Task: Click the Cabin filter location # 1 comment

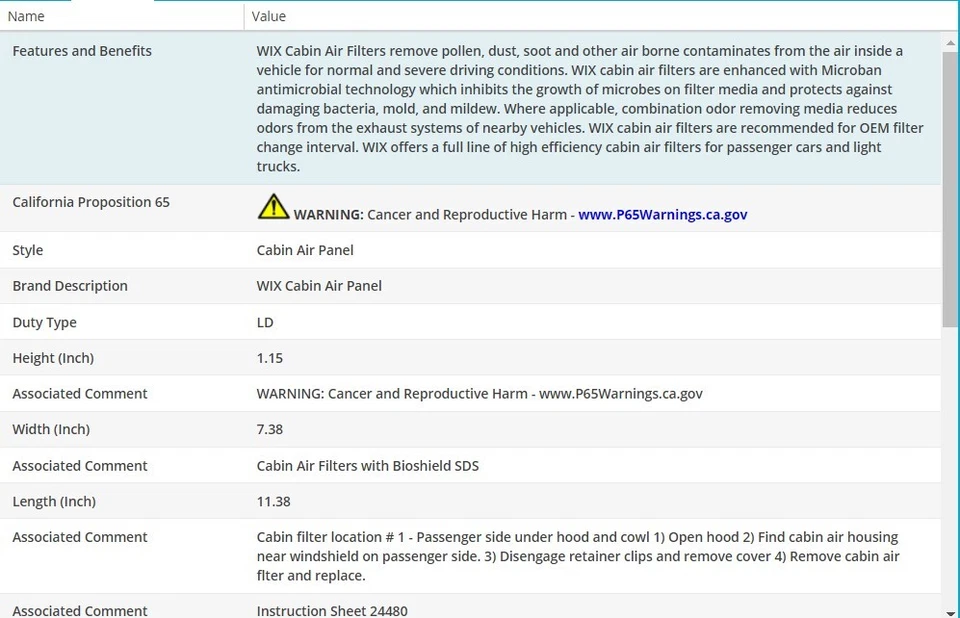Action: tap(577, 556)
